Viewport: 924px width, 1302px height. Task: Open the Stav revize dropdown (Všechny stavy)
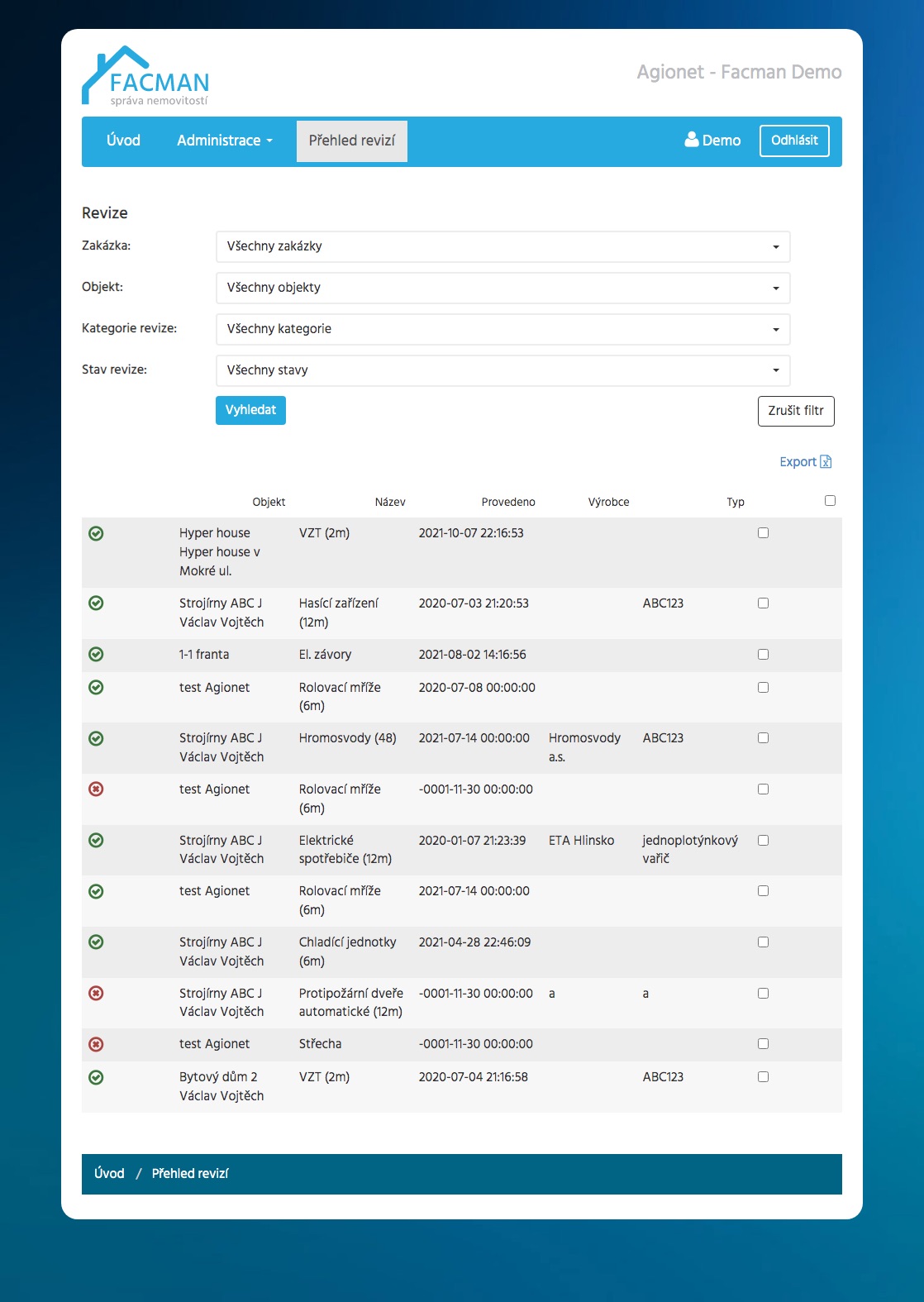tap(502, 370)
